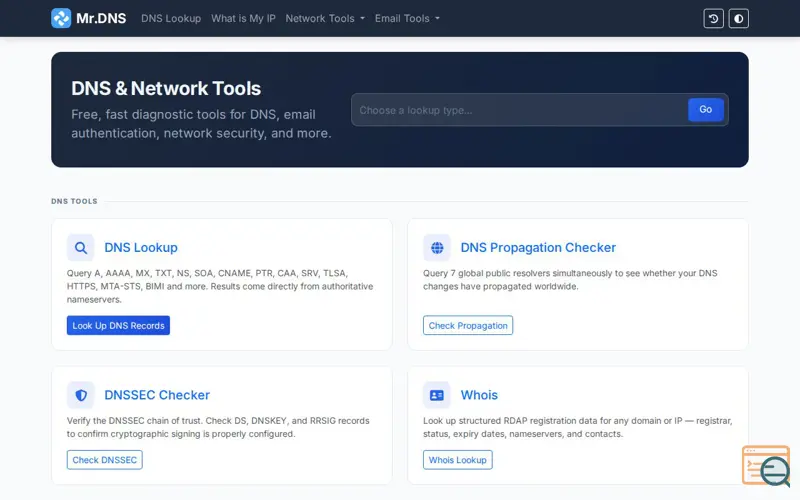This screenshot has width=800, height=500.
Task: Click the blue Go button
Action: 706,110
